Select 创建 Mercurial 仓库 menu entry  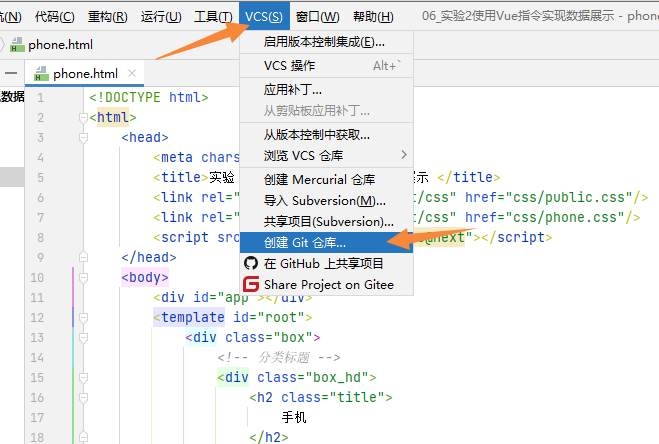coord(327,180)
